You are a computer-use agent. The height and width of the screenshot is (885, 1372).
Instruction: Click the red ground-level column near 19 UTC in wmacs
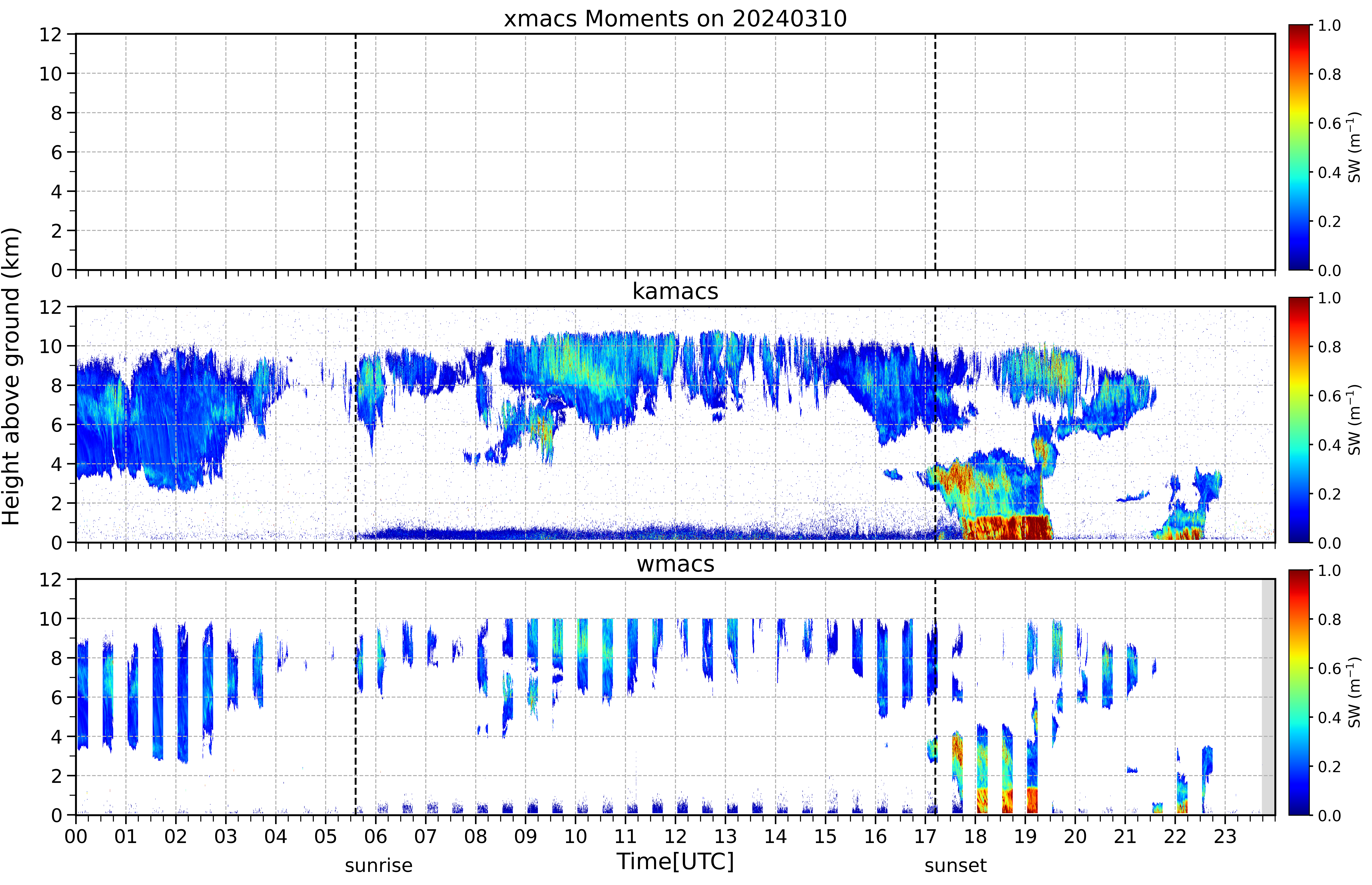pyautogui.click(x=1032, y=800)
